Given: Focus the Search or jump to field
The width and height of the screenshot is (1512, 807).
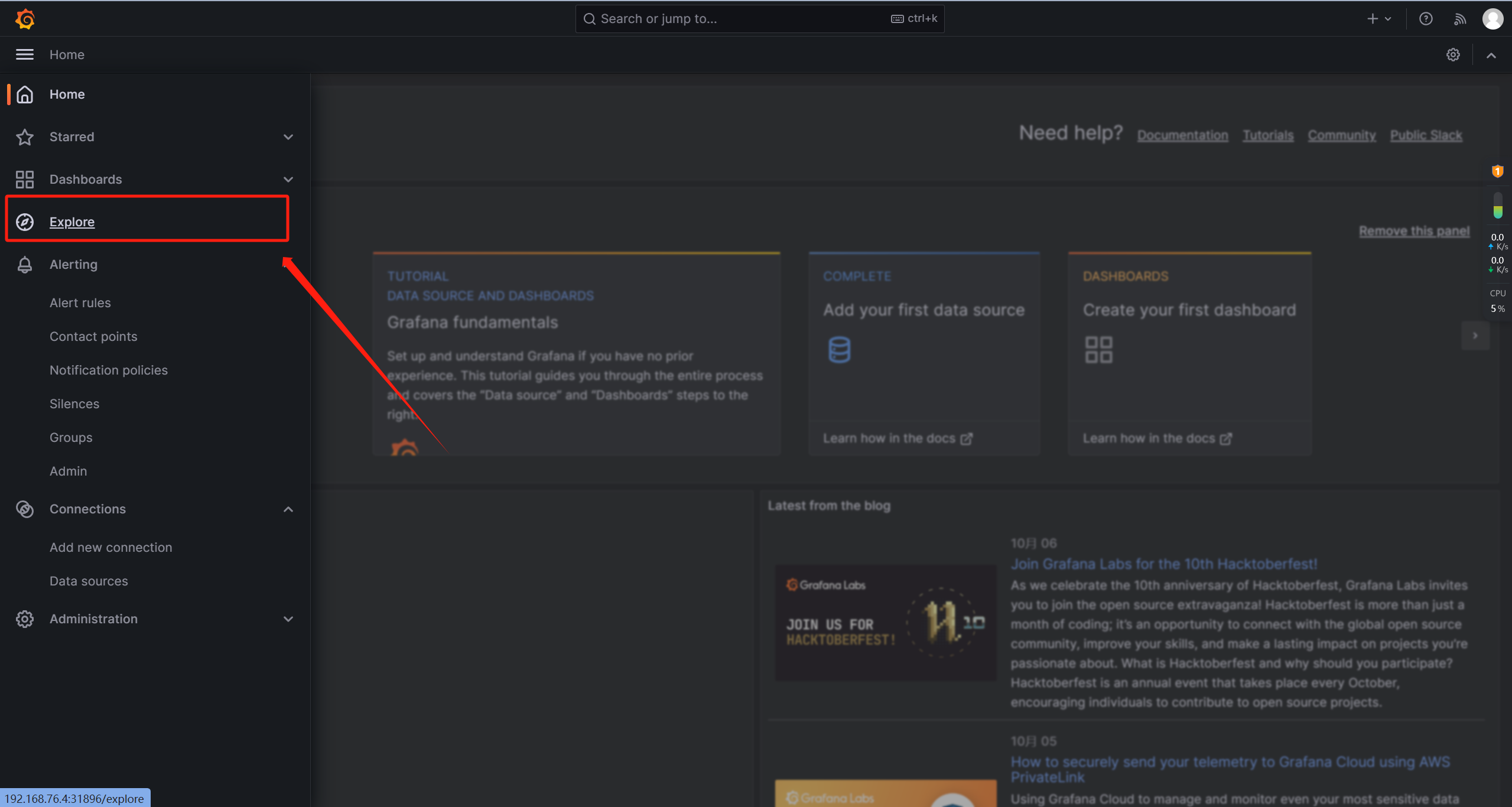Looking at the screenshot, I should pyautogui.click(x=760, y=19).
